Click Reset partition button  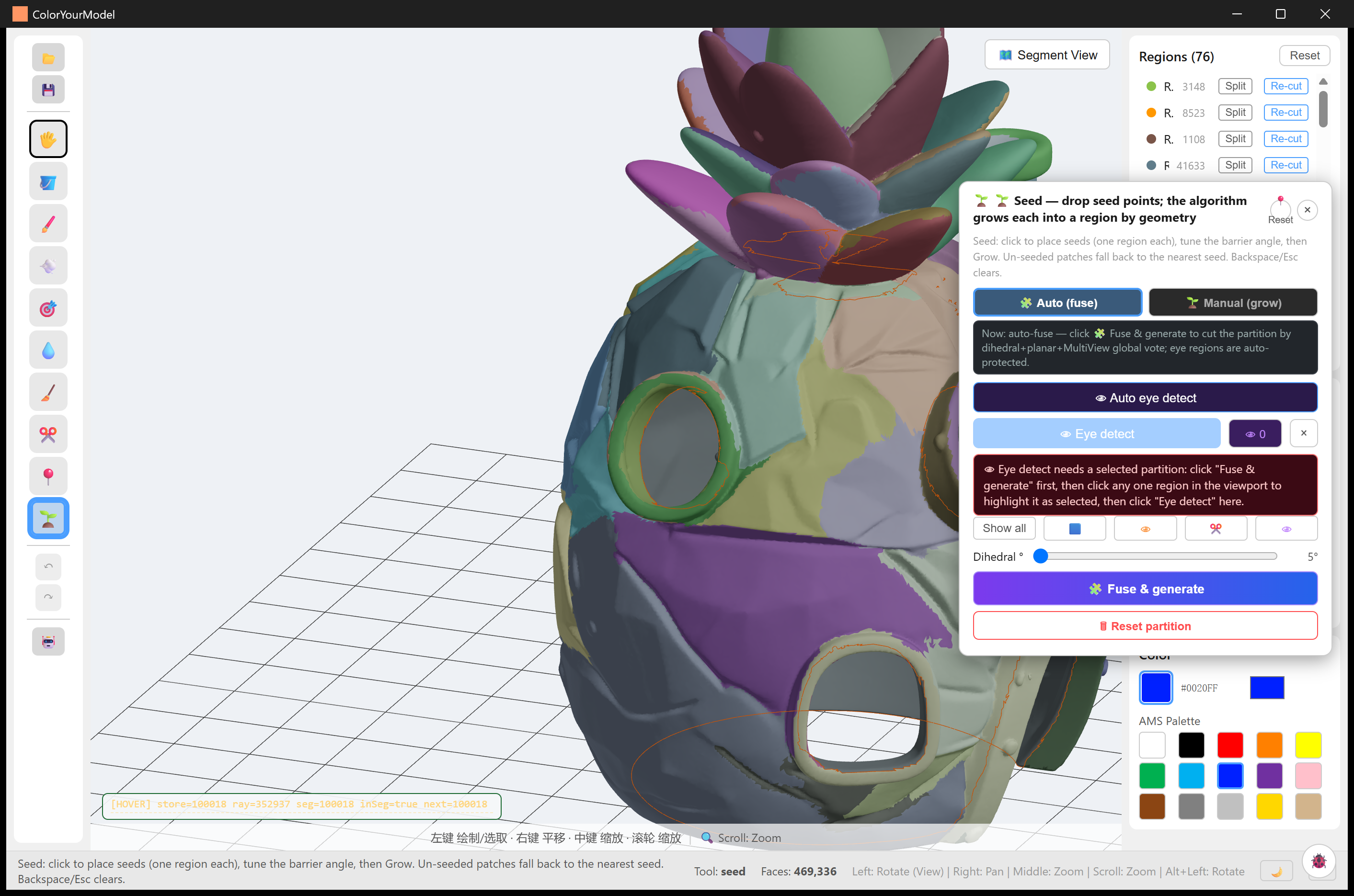1146,626
